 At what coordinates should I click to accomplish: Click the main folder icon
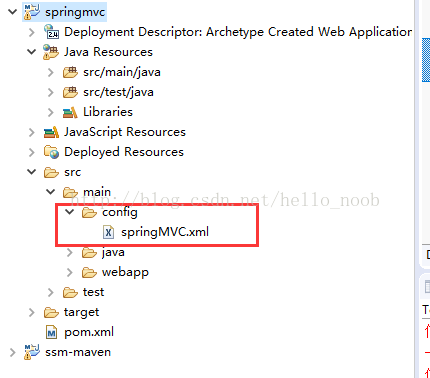pos(70,193)
